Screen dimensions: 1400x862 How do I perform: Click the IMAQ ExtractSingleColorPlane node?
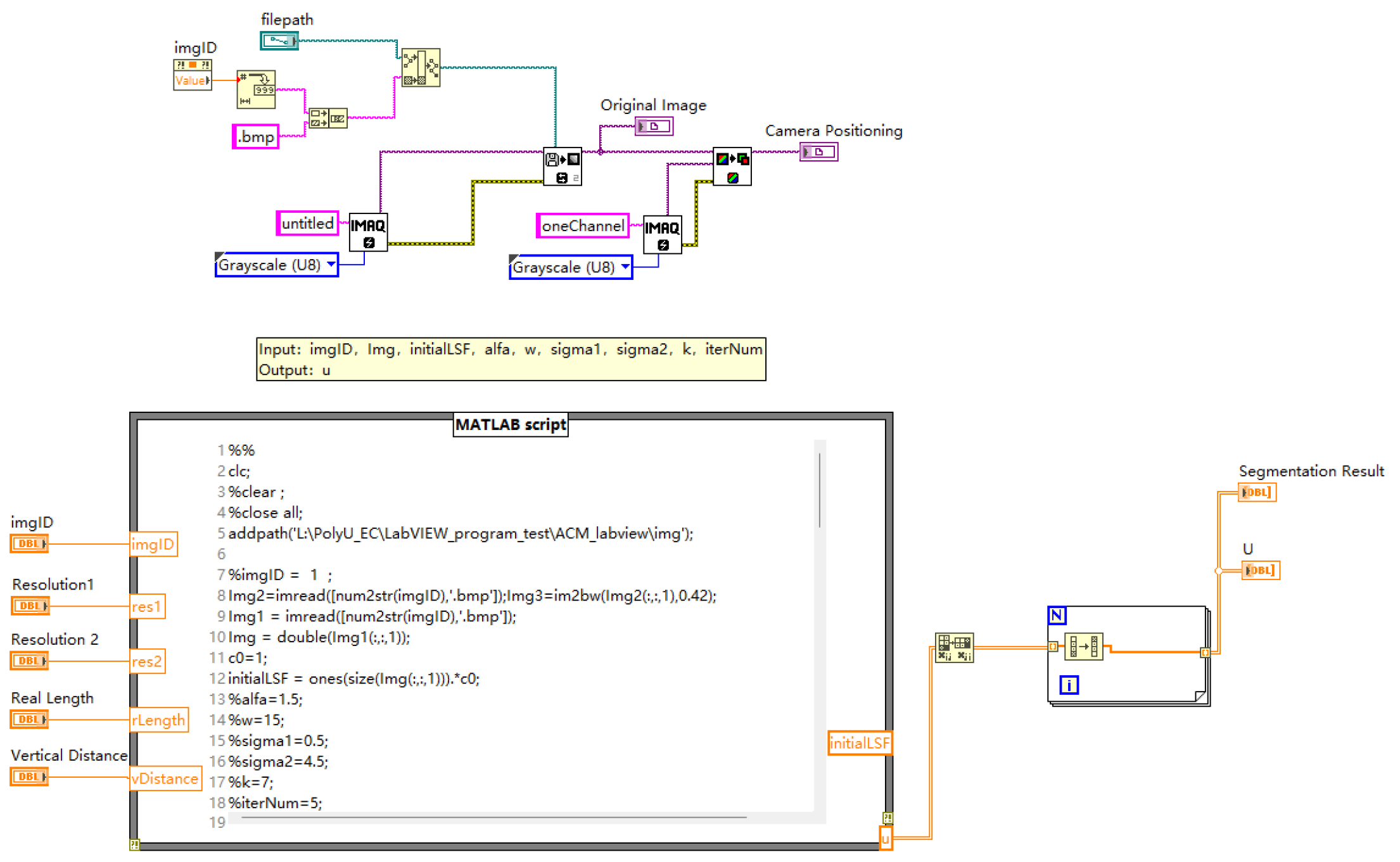pos(732,167)
